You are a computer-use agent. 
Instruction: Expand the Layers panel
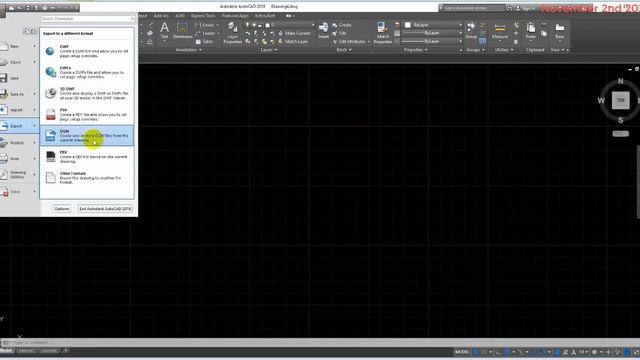pyautogui.click(x=268, y=50)
